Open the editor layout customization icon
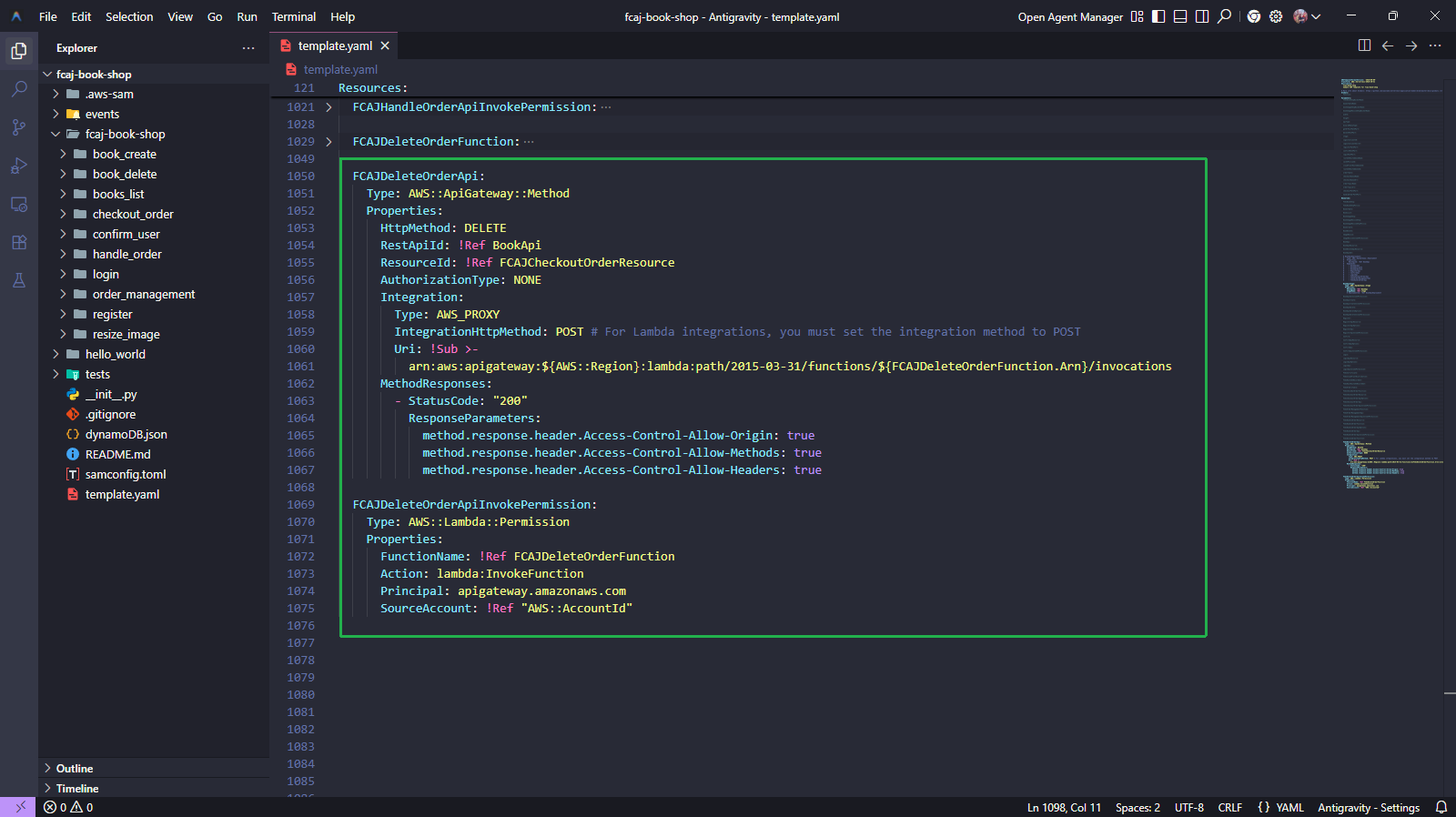 click(1137, 16)
